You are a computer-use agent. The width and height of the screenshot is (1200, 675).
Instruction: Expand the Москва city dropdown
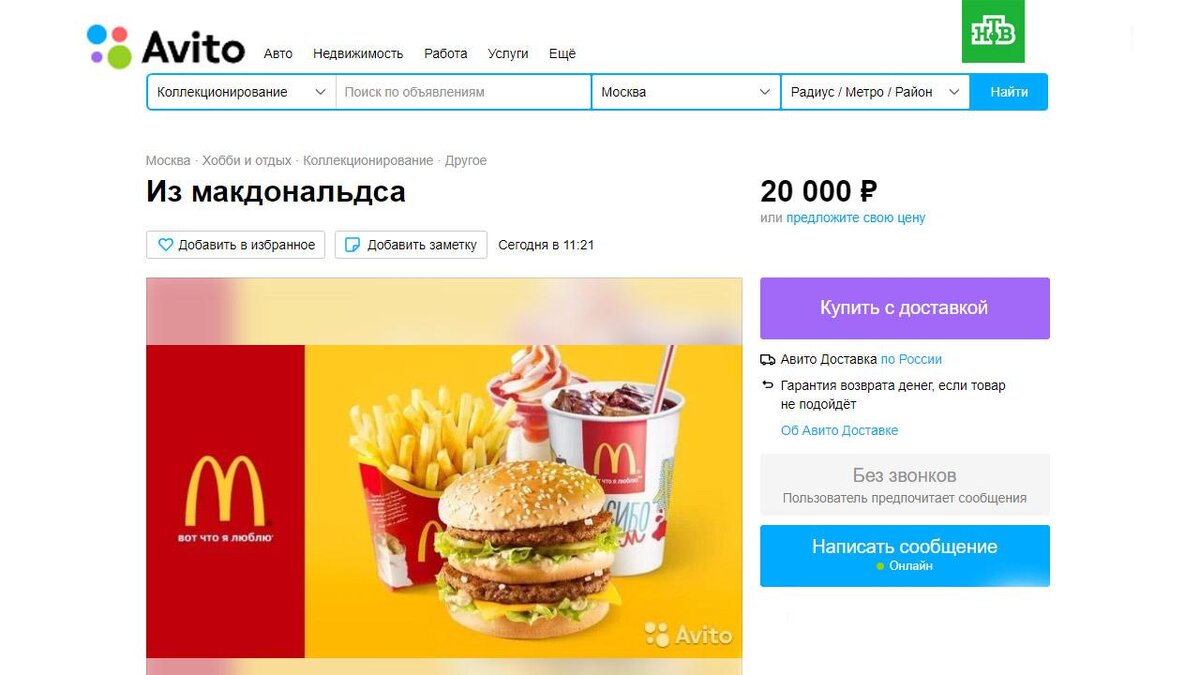click(x=686, y=92)
